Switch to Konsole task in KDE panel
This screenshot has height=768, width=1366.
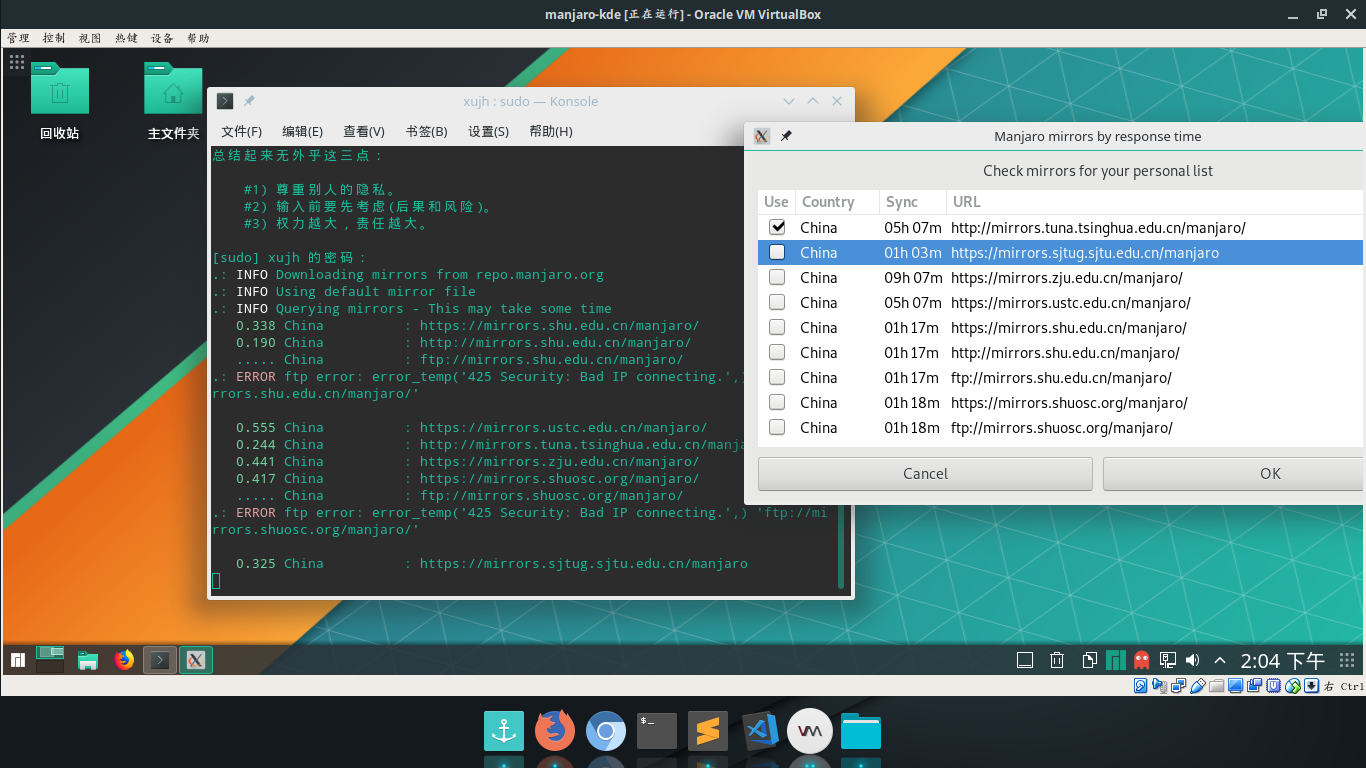[160, 660]
